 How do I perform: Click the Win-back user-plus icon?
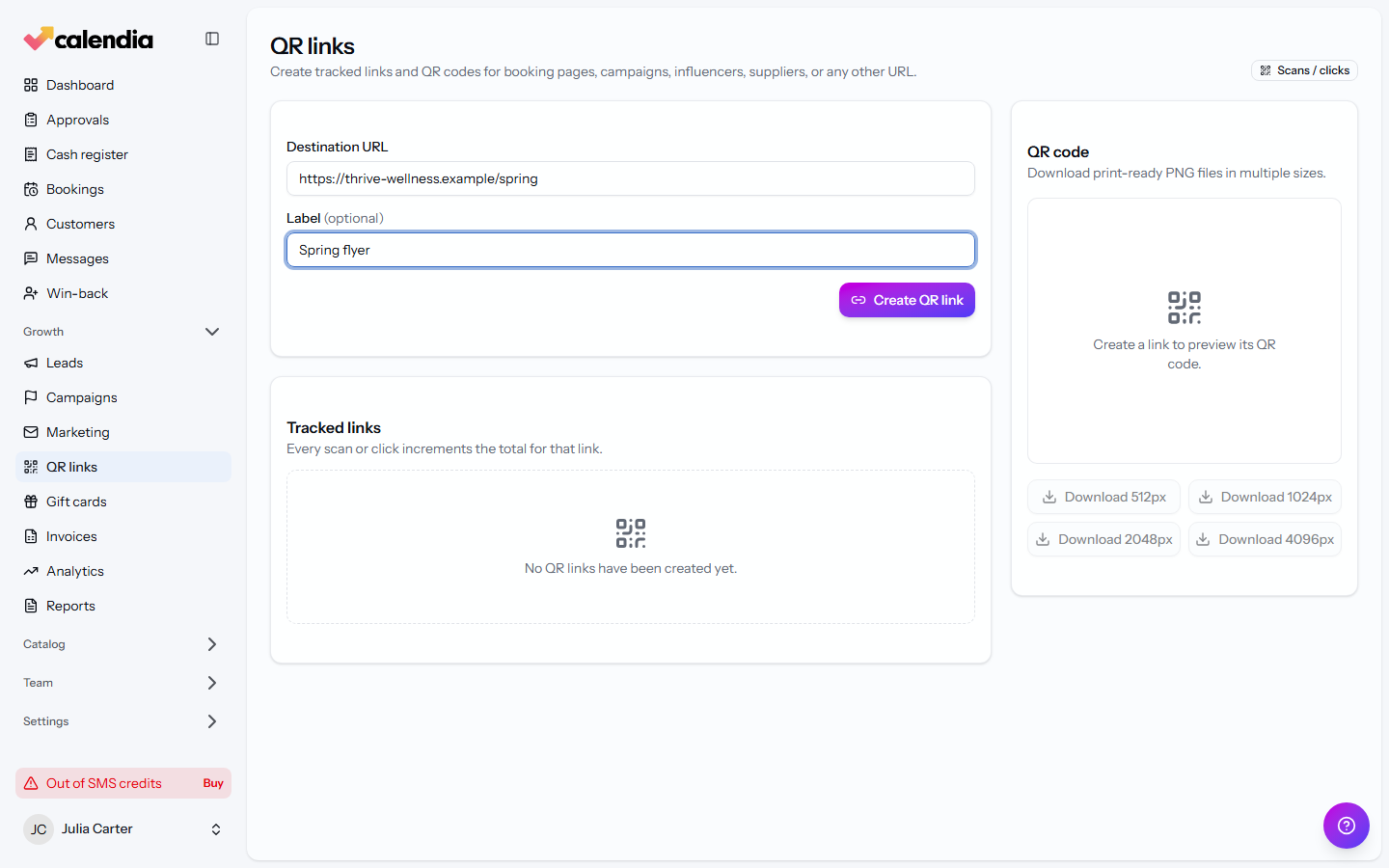tap(31, 293)
